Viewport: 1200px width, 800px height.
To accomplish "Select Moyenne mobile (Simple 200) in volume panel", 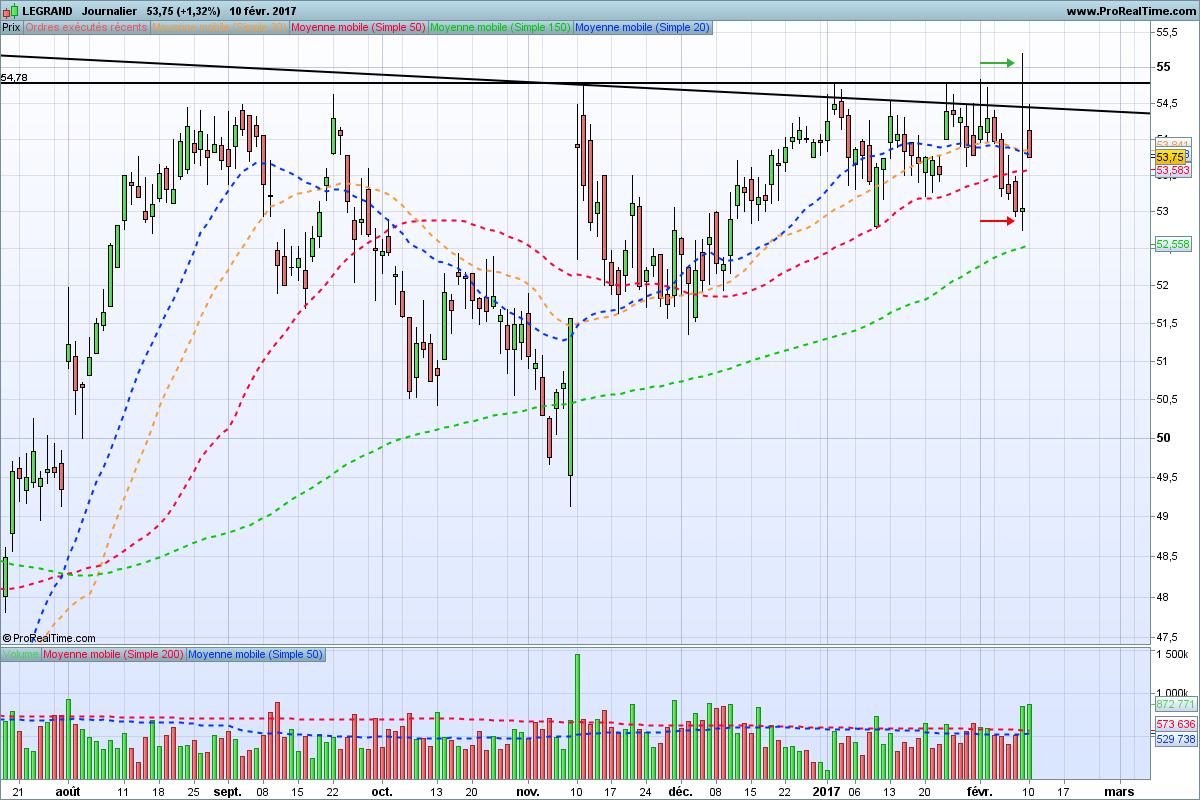I will (x=113, y=654).
